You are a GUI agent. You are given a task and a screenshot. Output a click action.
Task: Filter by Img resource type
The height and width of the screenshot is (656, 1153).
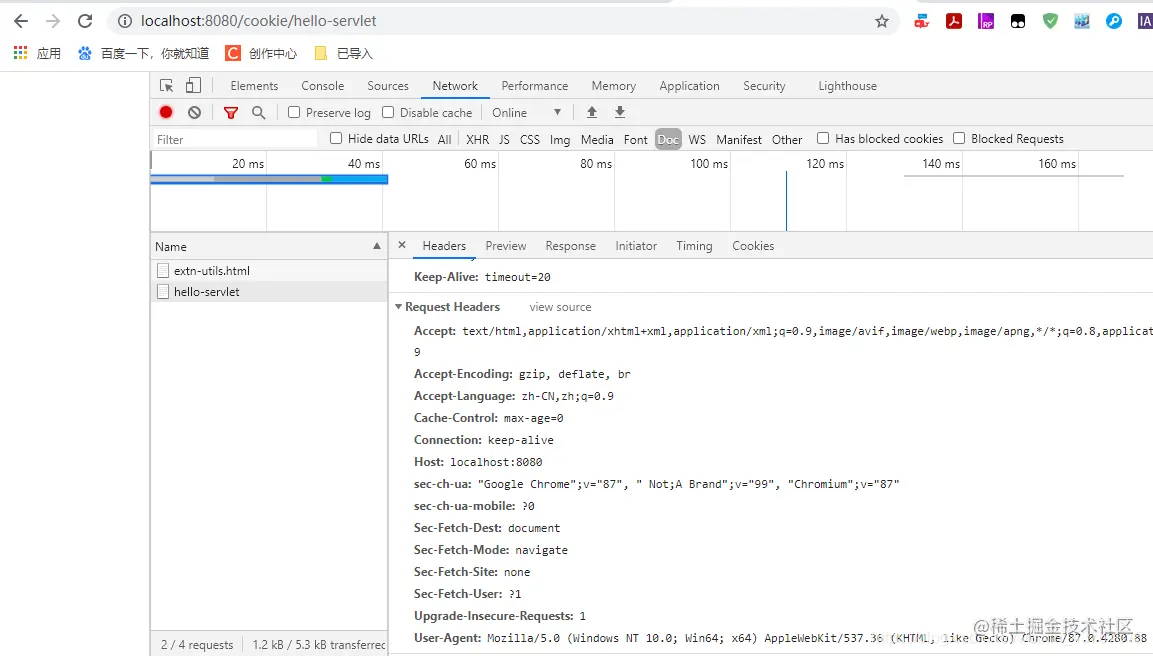(x=560, y=139)
